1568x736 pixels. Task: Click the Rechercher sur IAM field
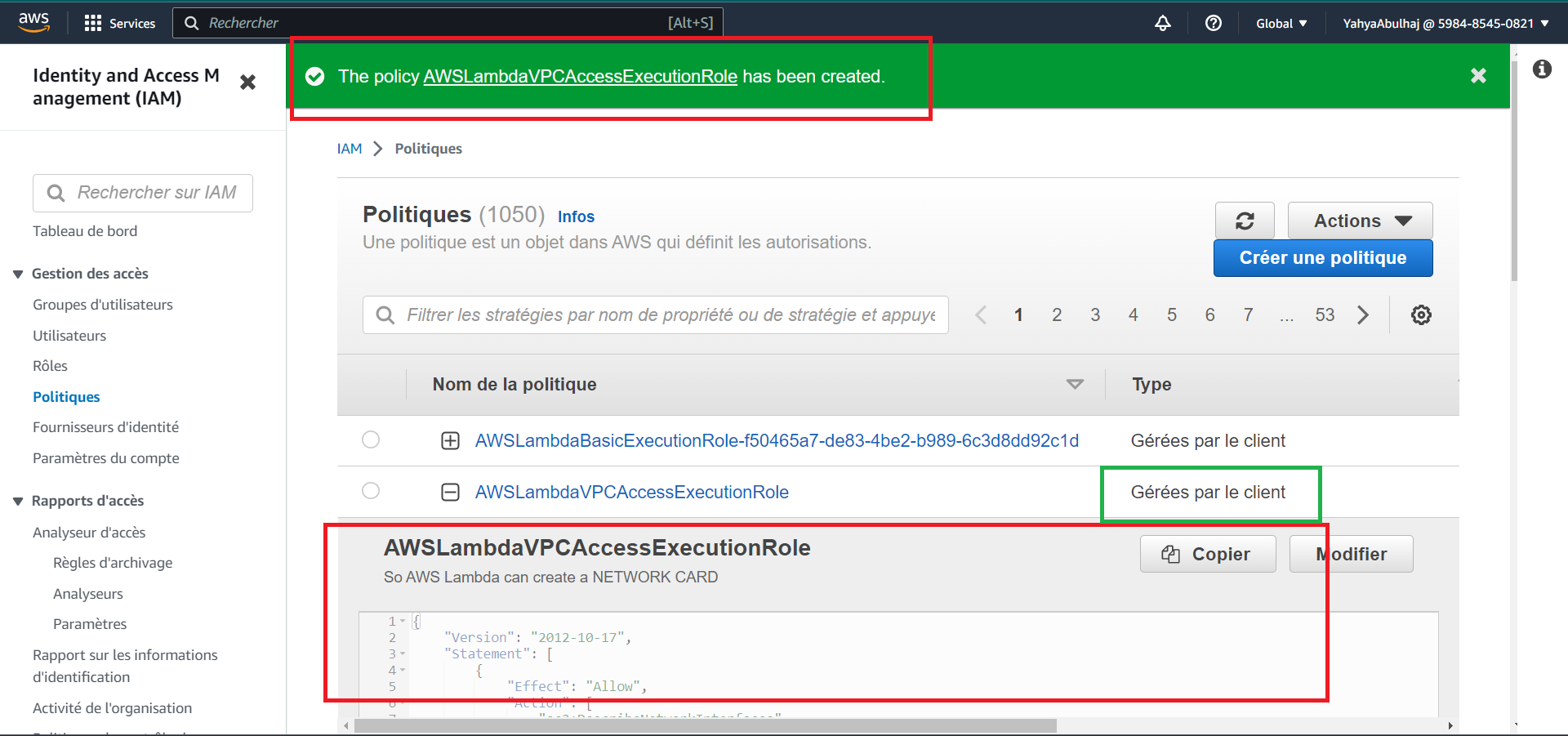pyautogui.click(x=143, y=193)
